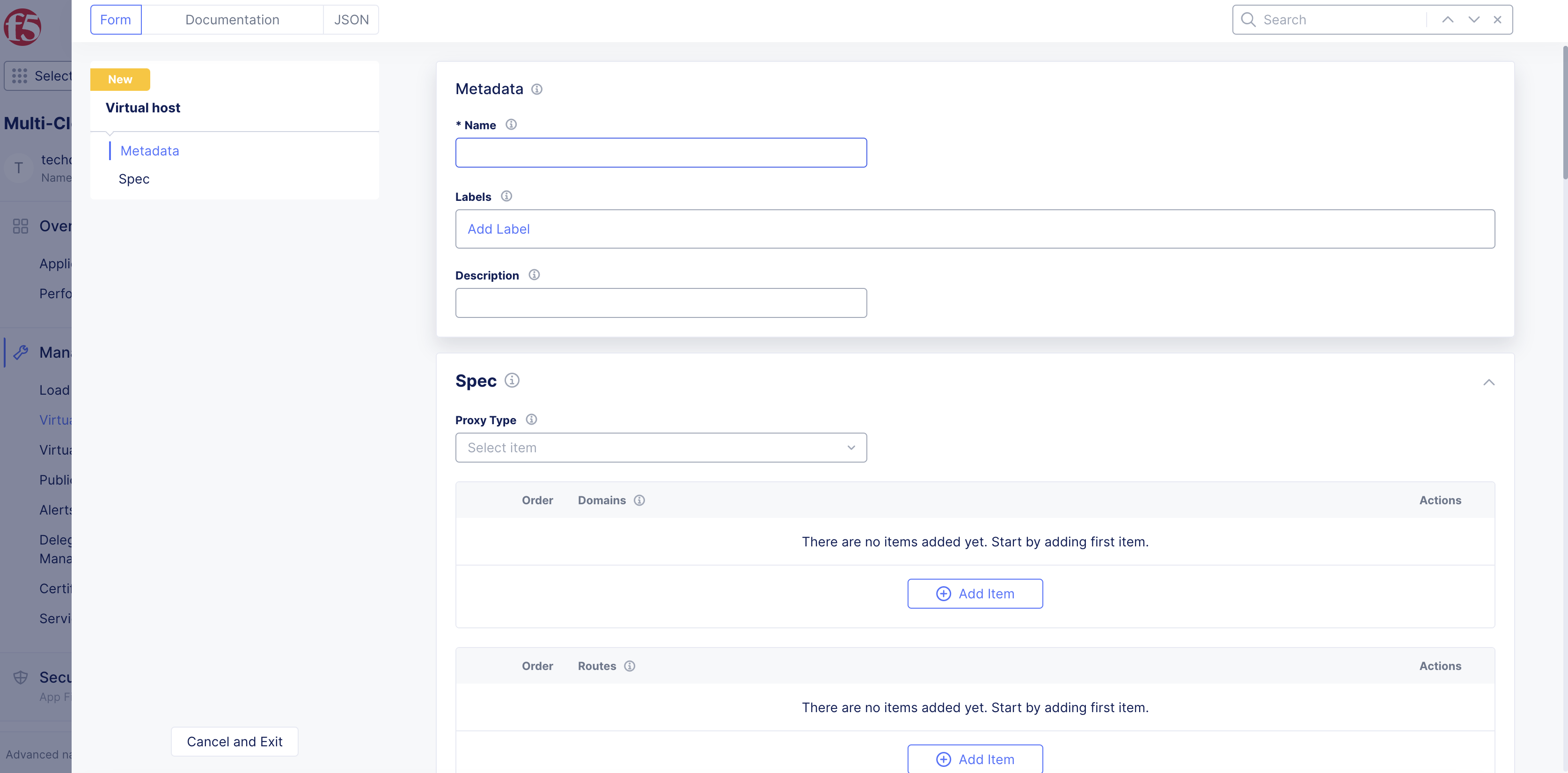The height and width of the screenshot is (773, 1568).
Task: Switch to the Documentation tab
Action: pos(232,20)
